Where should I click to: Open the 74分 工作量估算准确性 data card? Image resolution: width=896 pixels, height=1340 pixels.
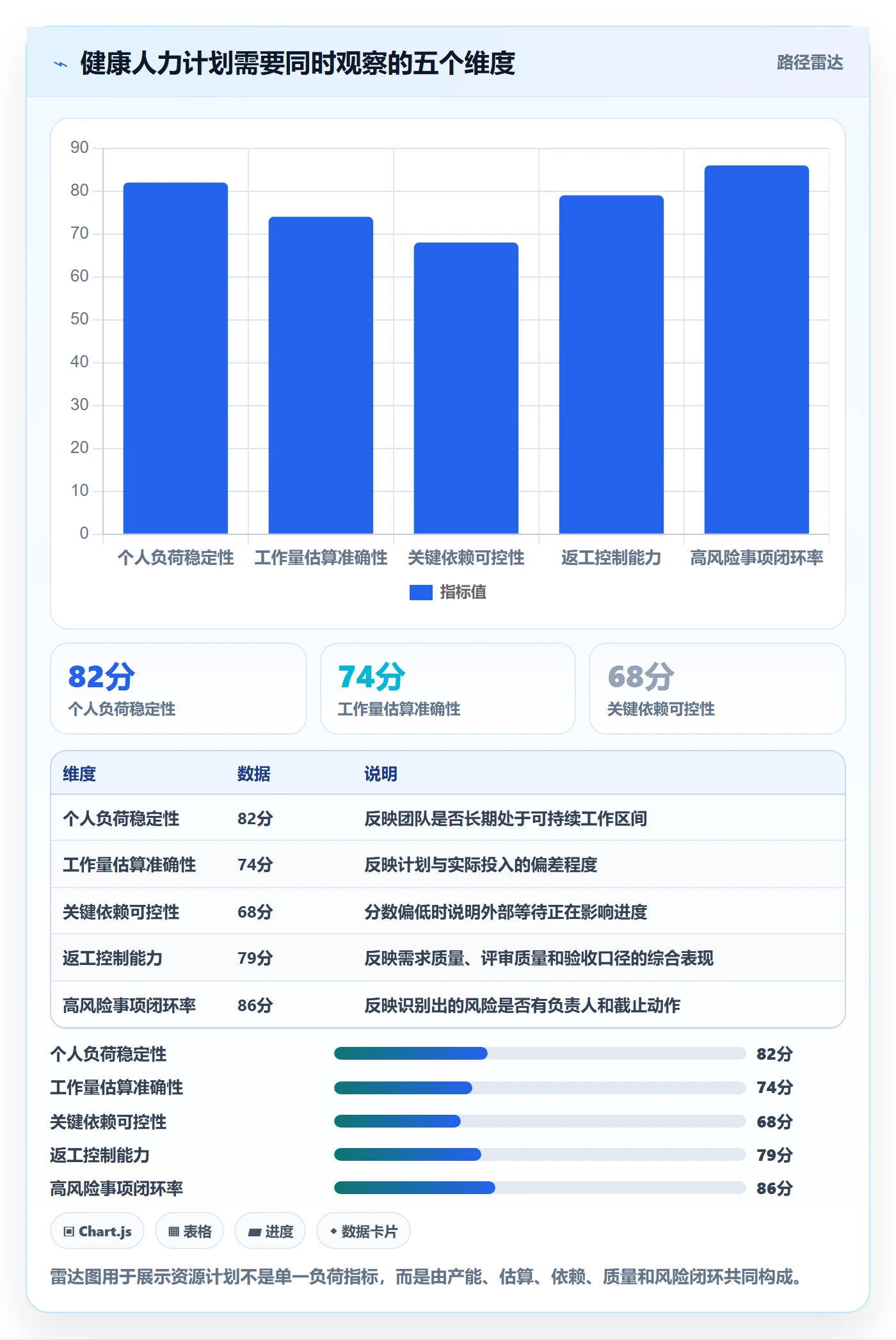[448, 689]
